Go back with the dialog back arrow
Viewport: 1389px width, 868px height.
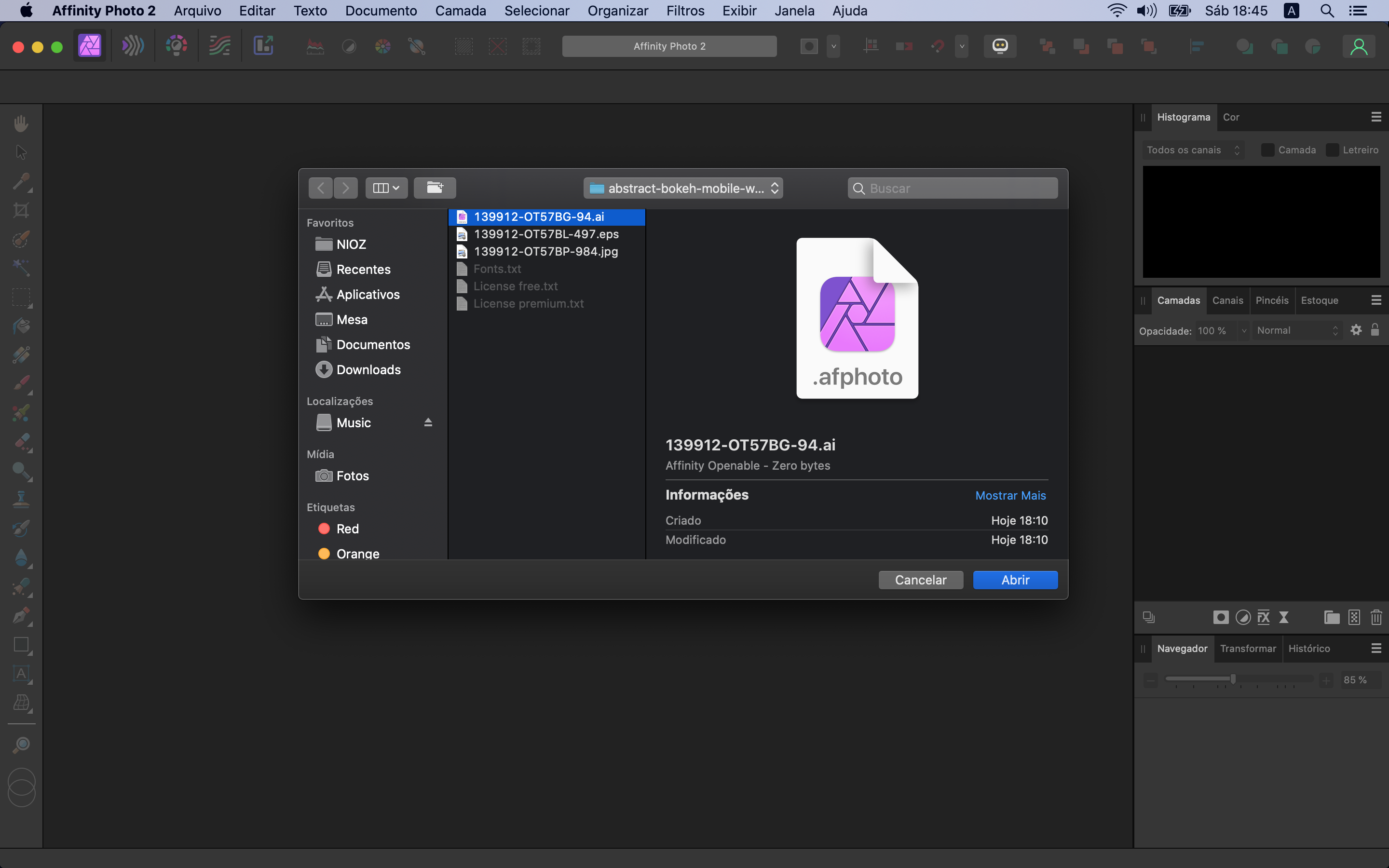tap(320, 188)
